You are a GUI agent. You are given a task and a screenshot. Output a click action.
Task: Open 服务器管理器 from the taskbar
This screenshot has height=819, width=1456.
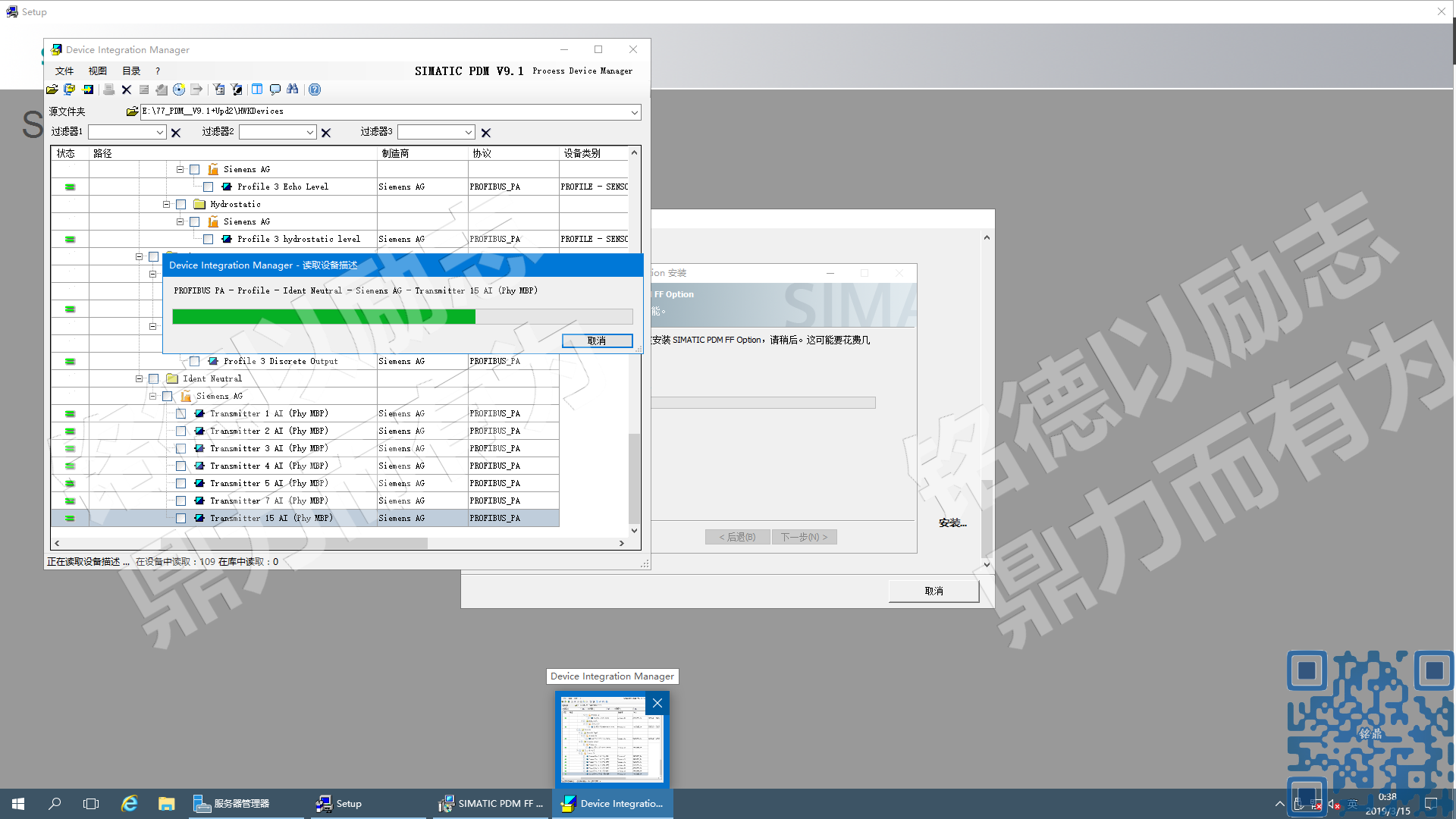click(246, 804)
